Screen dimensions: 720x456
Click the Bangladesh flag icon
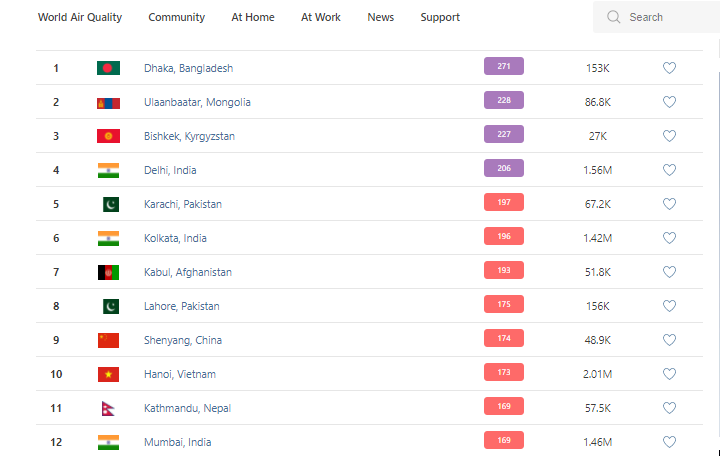108,68
